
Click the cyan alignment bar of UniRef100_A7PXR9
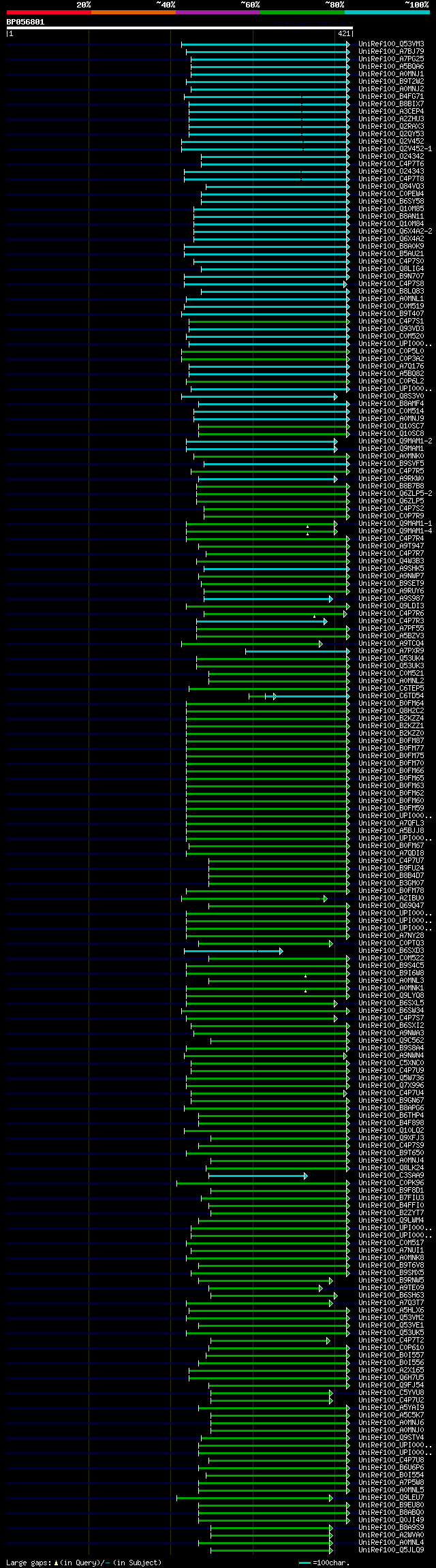pyautogui.click(x=297, y=651)
